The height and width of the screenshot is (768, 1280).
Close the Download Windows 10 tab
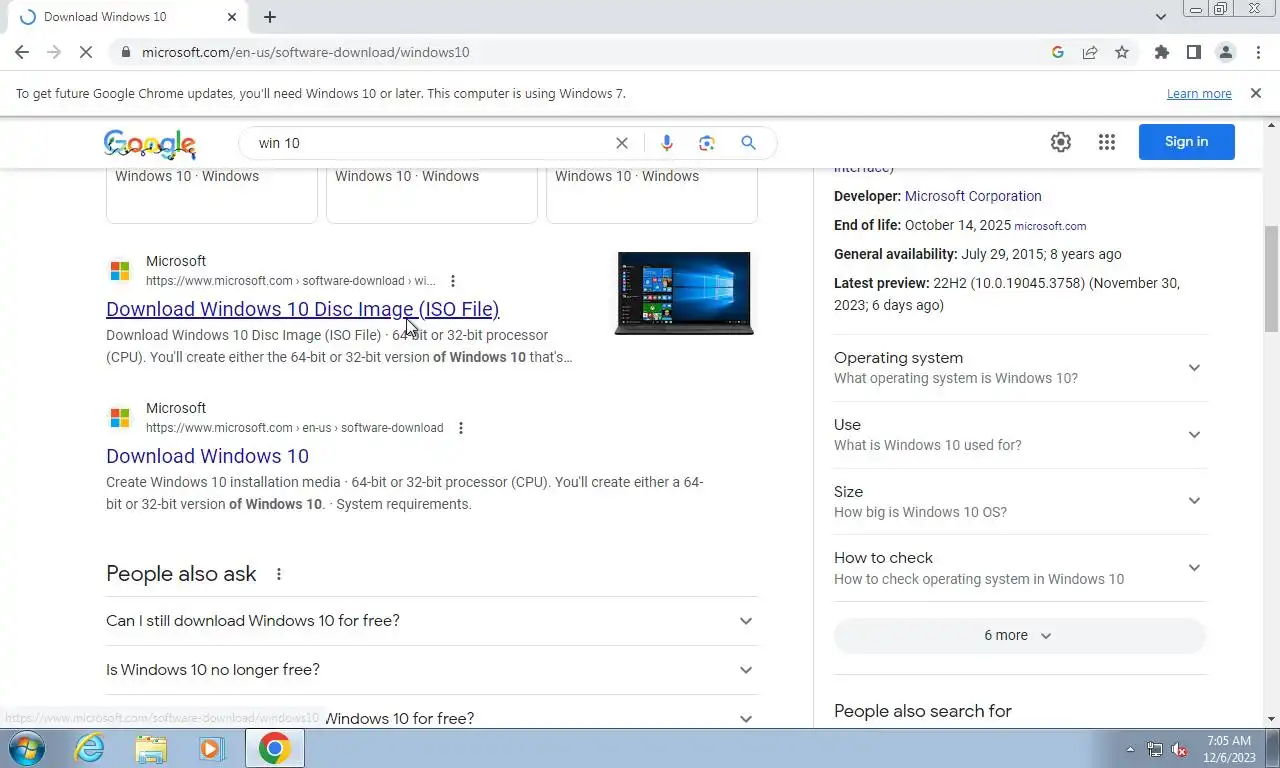[232, 17]
